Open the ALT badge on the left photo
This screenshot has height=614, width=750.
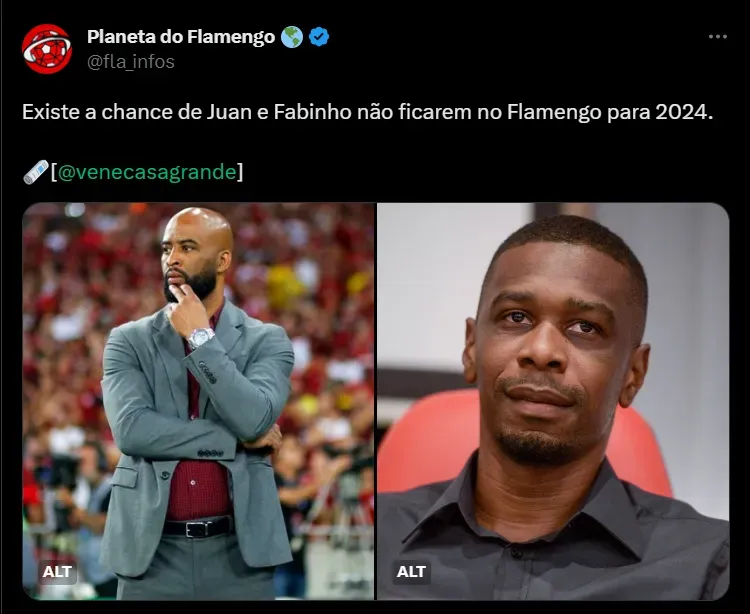point(57,571)
